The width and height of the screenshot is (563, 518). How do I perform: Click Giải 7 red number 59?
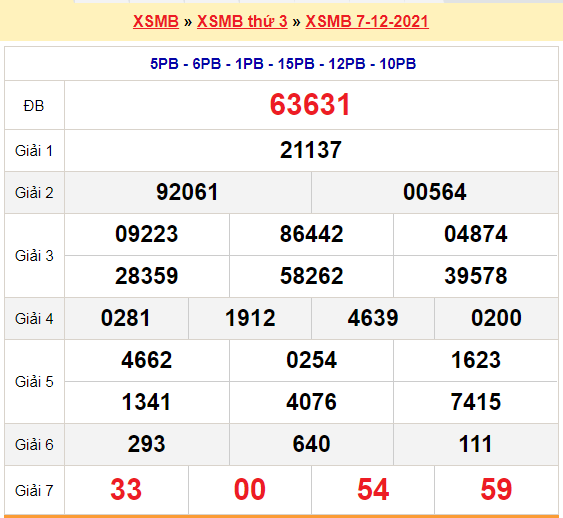(496, 489)
